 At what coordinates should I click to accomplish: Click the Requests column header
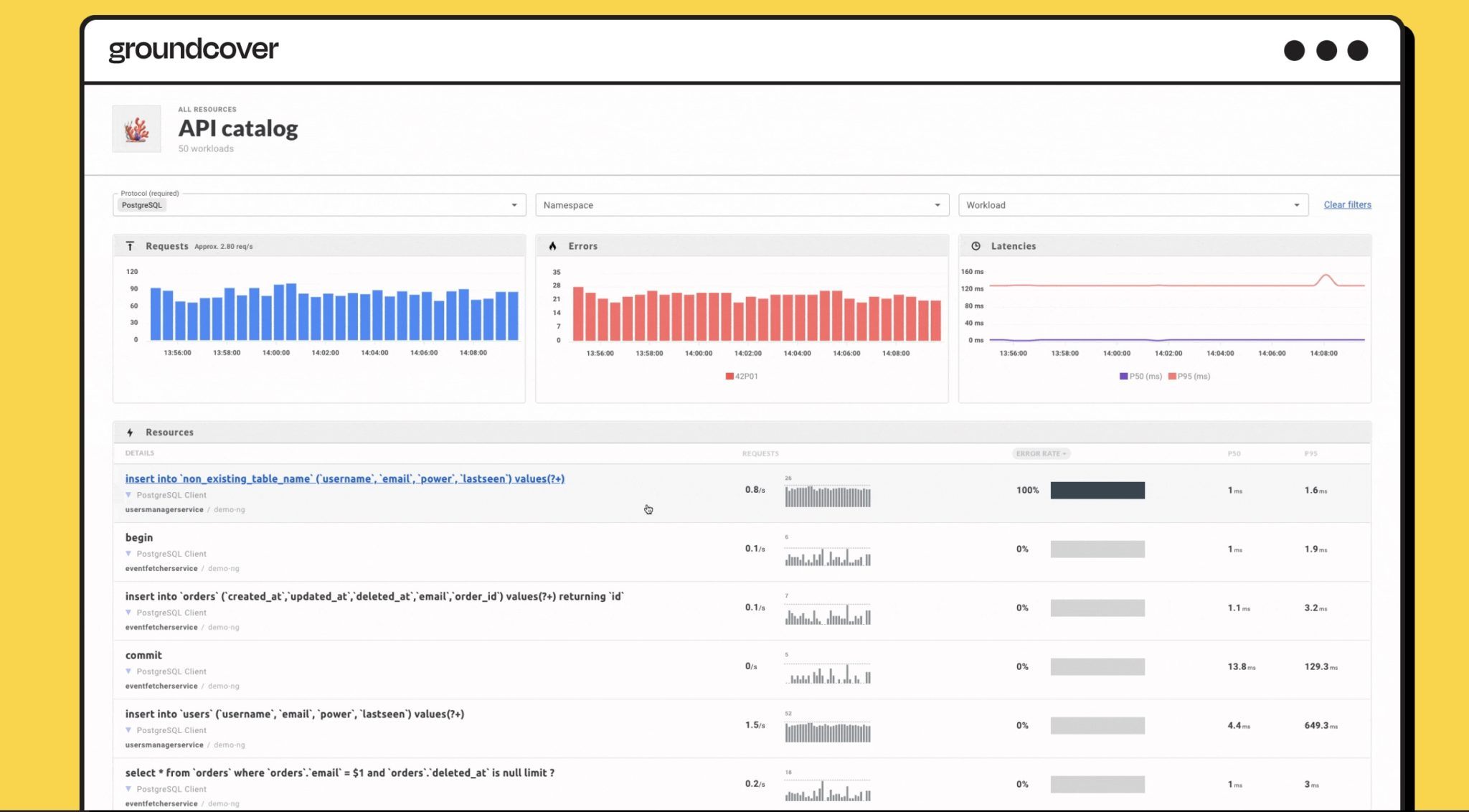pos(760,453)
